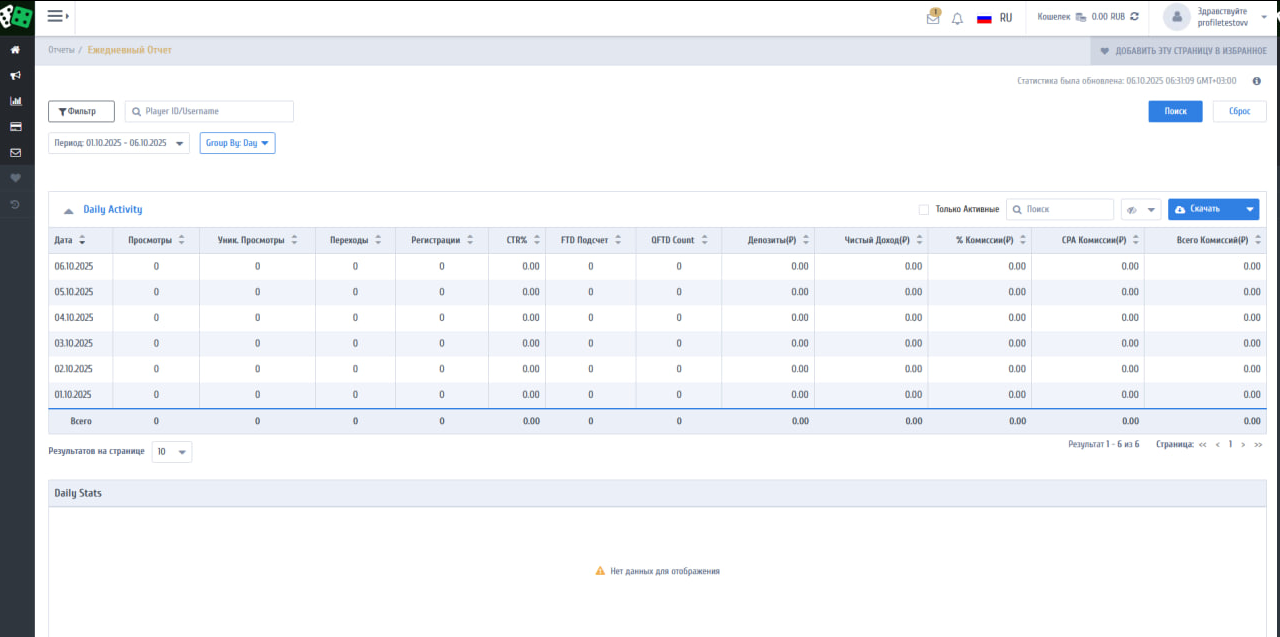Click the credit card payments sidebar icon

15,127
